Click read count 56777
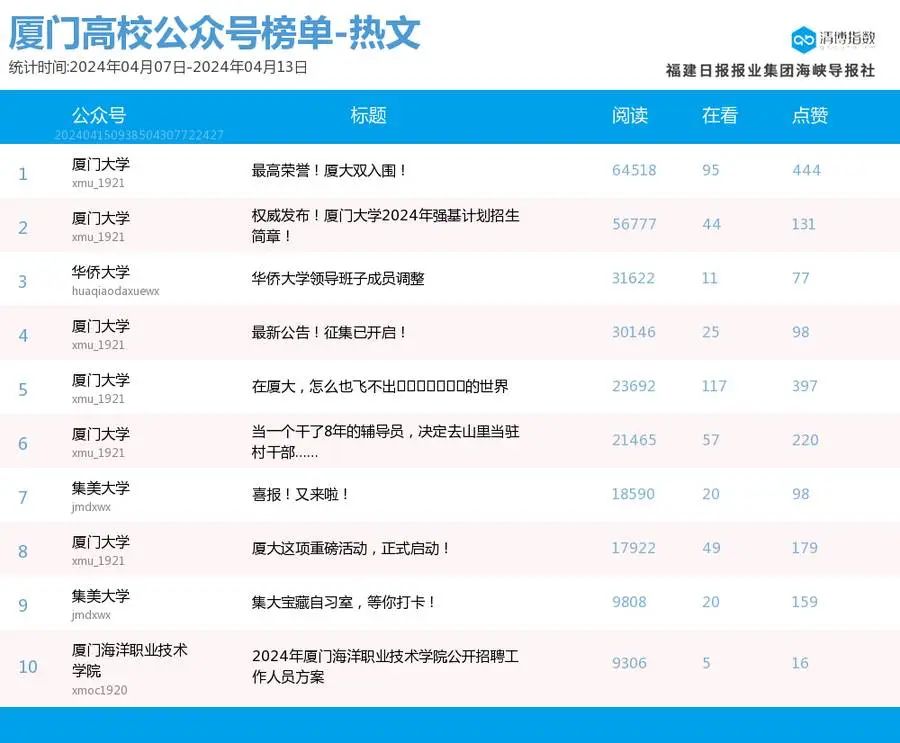The image size is (900, 743). [x=634, y=225]
